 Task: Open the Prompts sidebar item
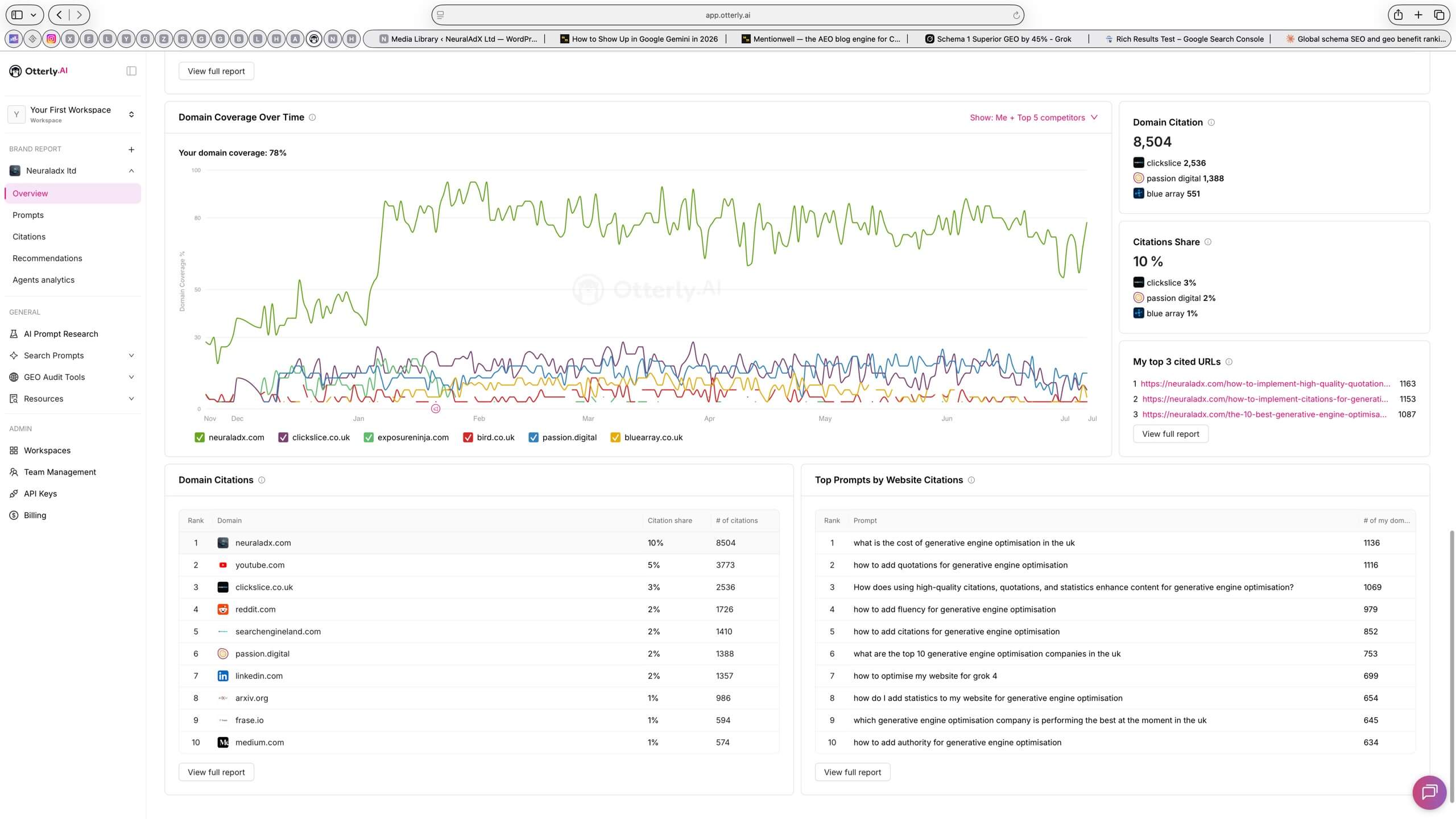tap(73, 215)
